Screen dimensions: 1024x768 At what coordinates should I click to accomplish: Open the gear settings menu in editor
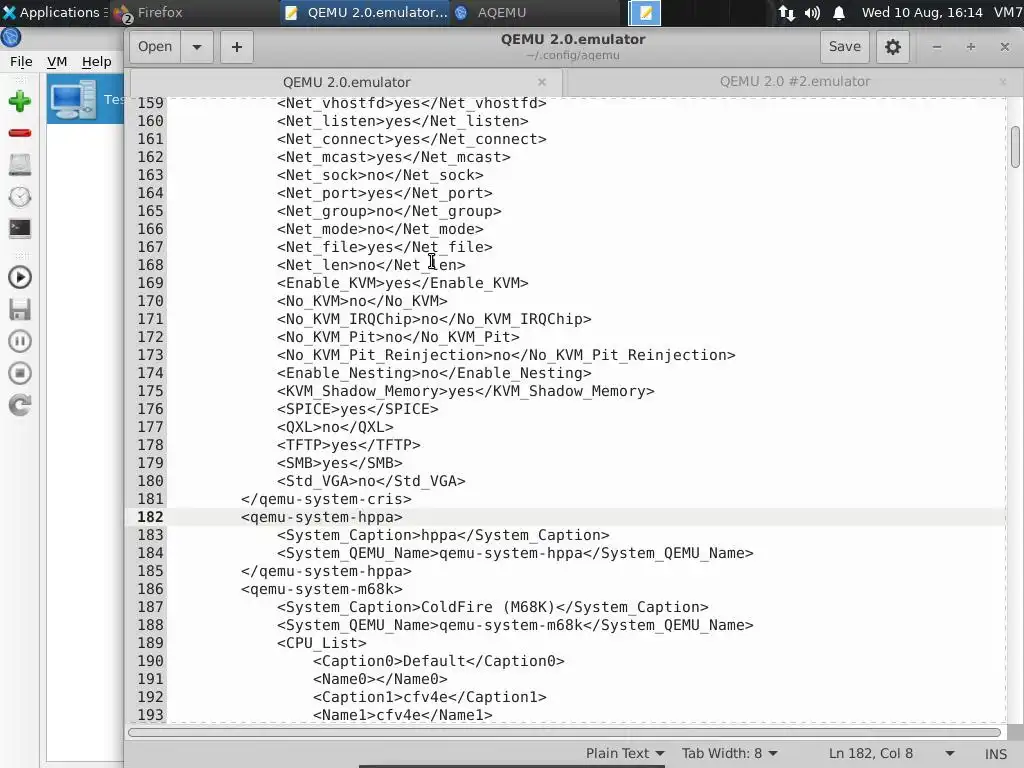(892, 47)
